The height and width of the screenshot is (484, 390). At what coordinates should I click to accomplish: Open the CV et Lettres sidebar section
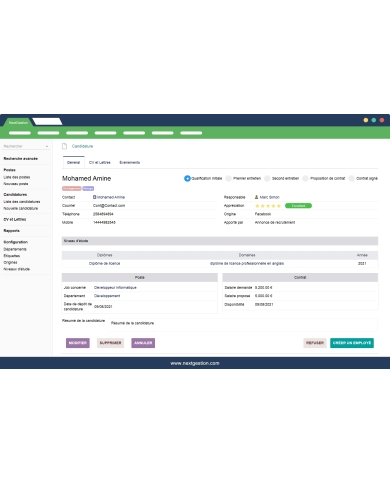(x=15, y=219)
